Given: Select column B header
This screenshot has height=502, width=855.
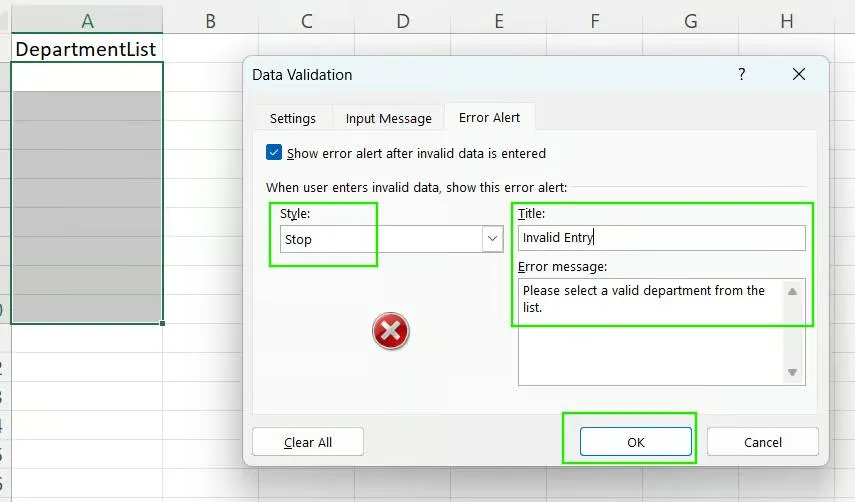Looking at the screenshot, I should pyautogui.click(x=210, y=21).
